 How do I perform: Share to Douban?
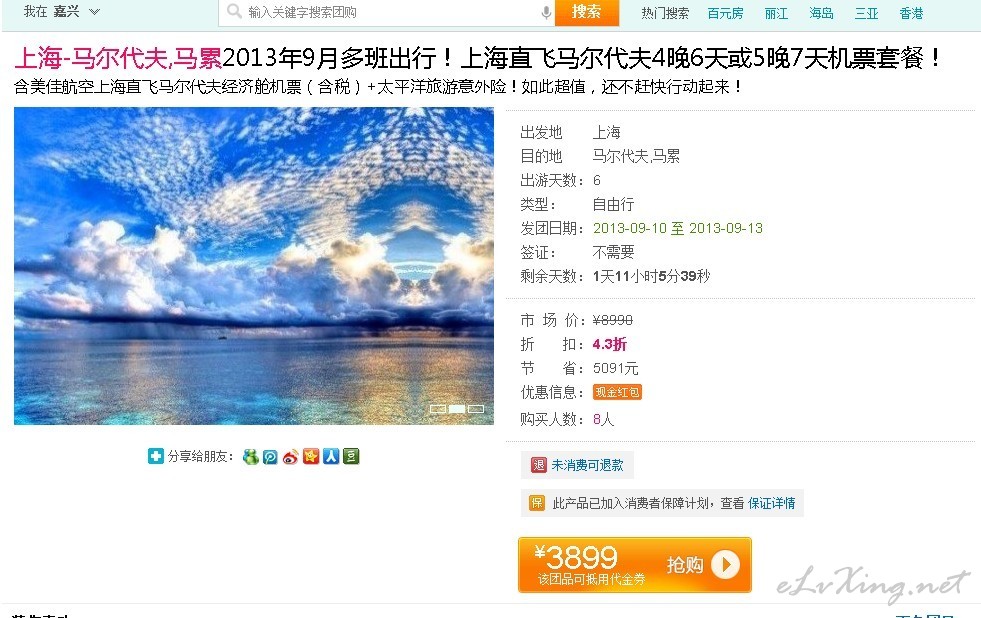pyautogui.click(x=351, y=457)
